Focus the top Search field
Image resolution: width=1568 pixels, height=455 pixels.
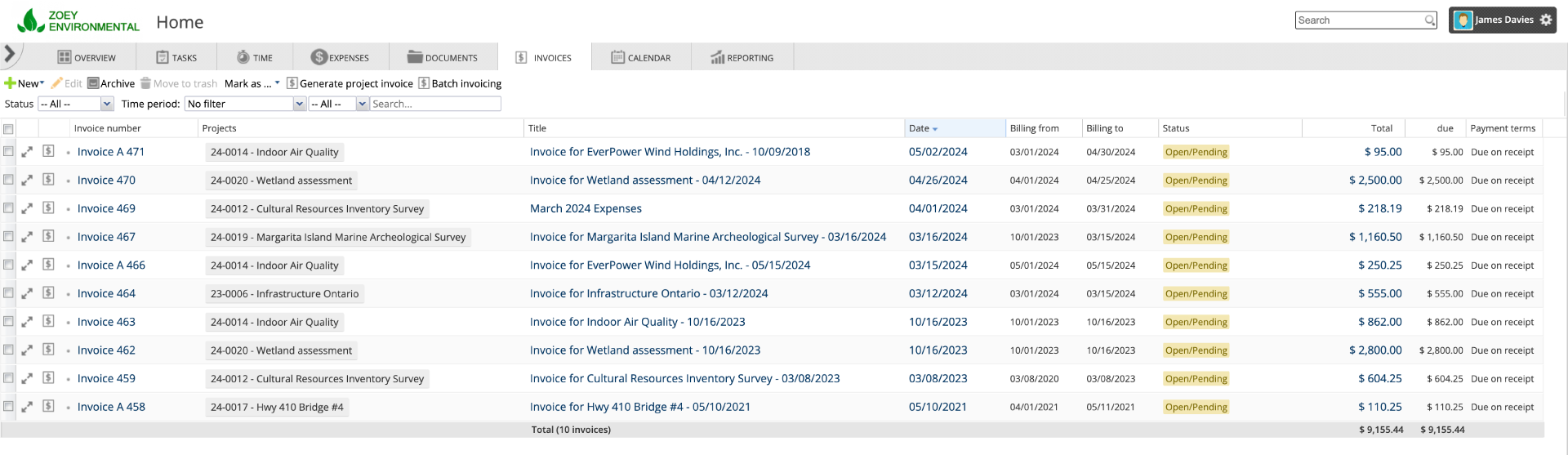coord(1360,20)
